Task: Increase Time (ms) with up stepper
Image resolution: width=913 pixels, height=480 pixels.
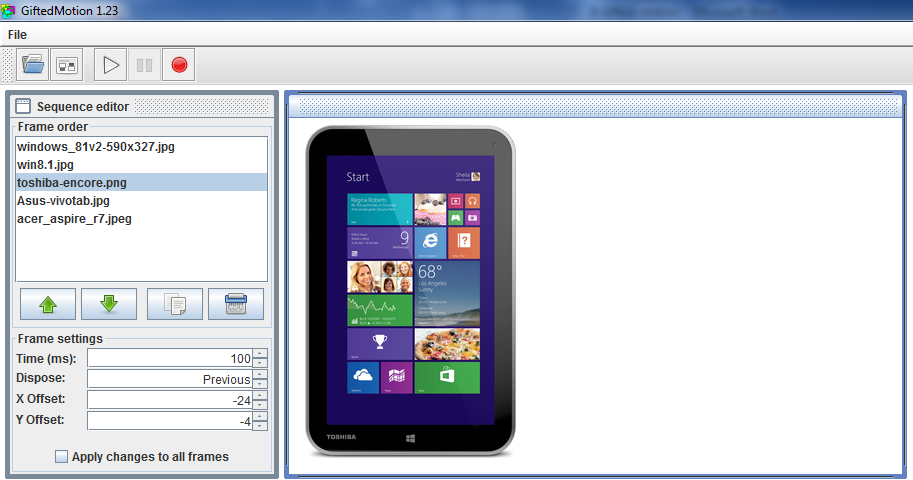Action: click(x=260, y=354)
